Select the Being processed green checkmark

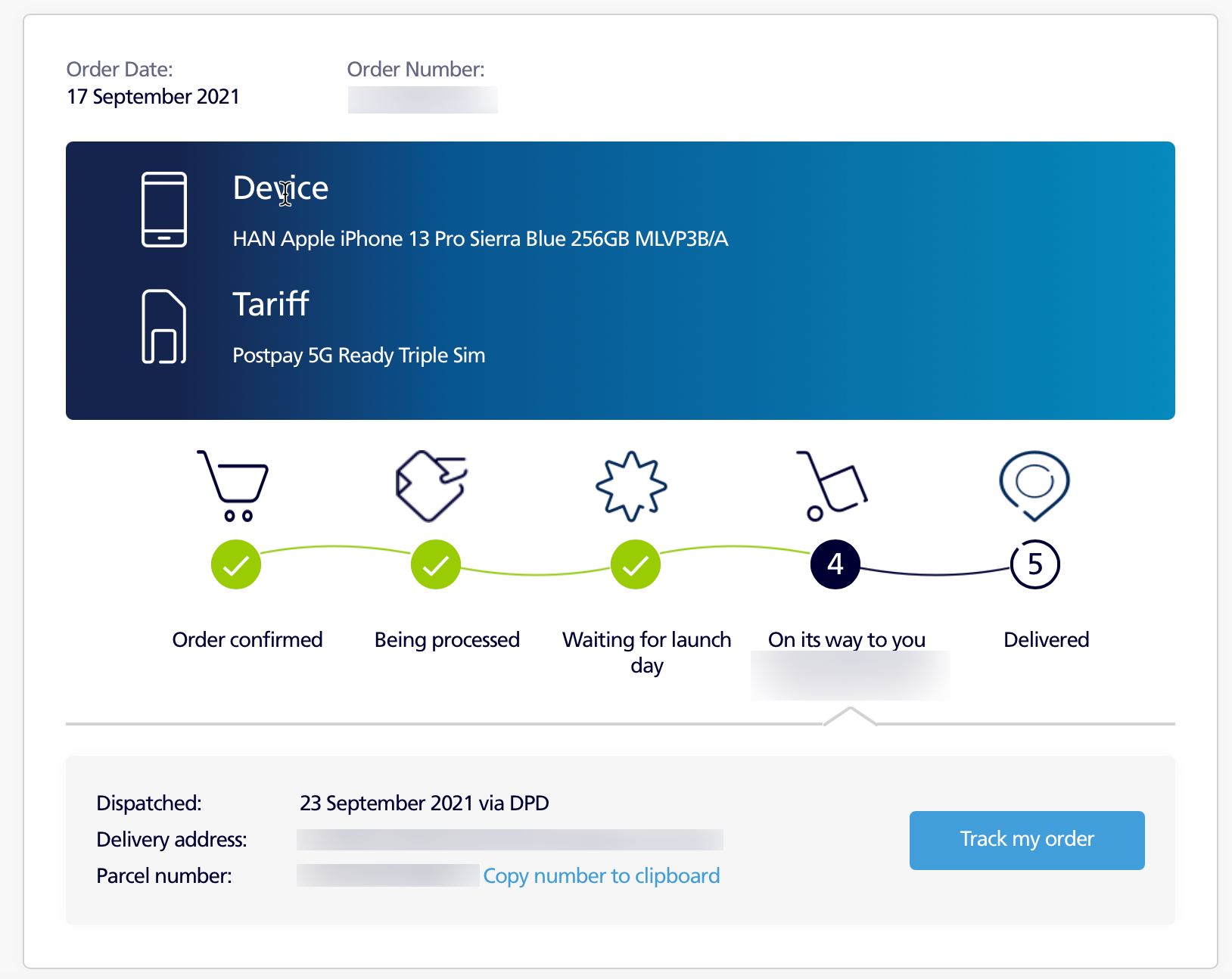click(436, 564)
